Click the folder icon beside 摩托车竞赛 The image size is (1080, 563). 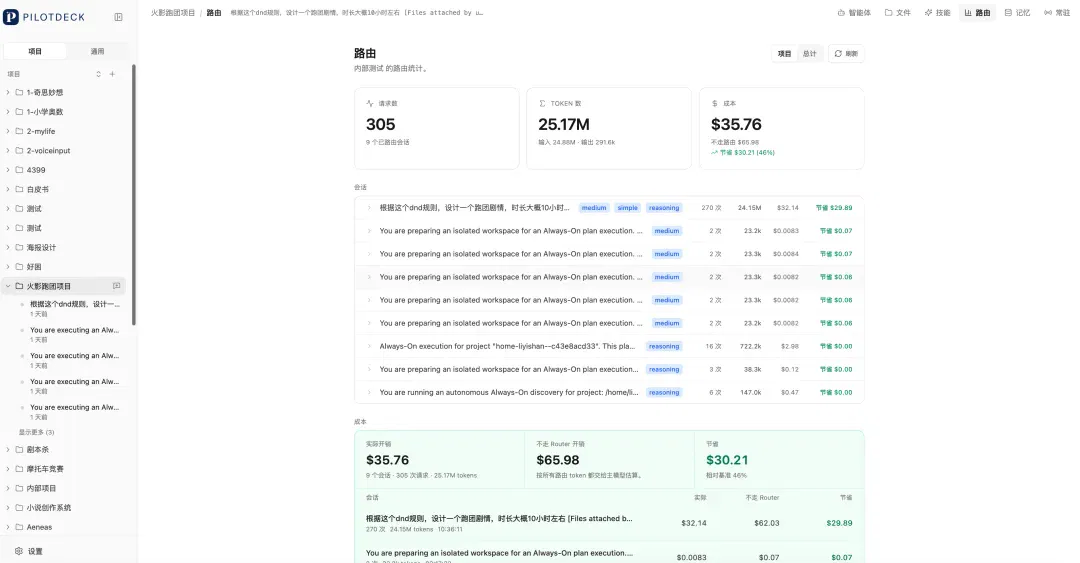[19, 469]
